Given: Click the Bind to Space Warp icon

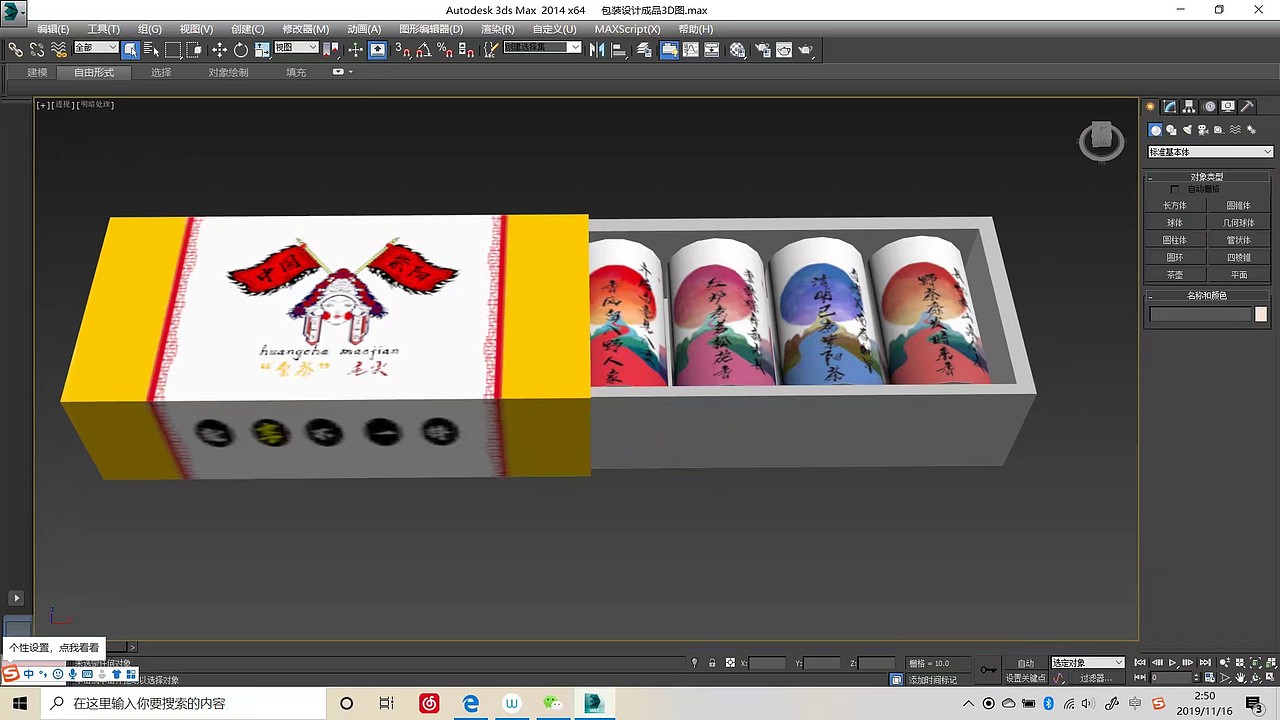Looking at the screenshot, I should tap(59, 49).
